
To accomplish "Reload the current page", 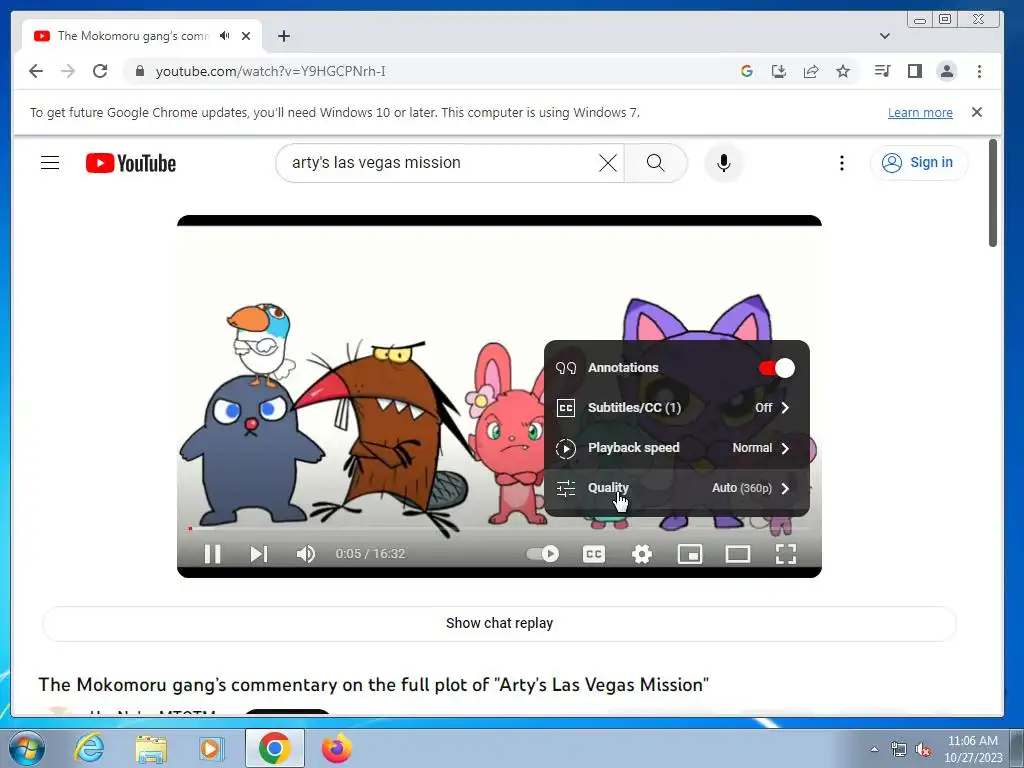I will click(100, 71).
